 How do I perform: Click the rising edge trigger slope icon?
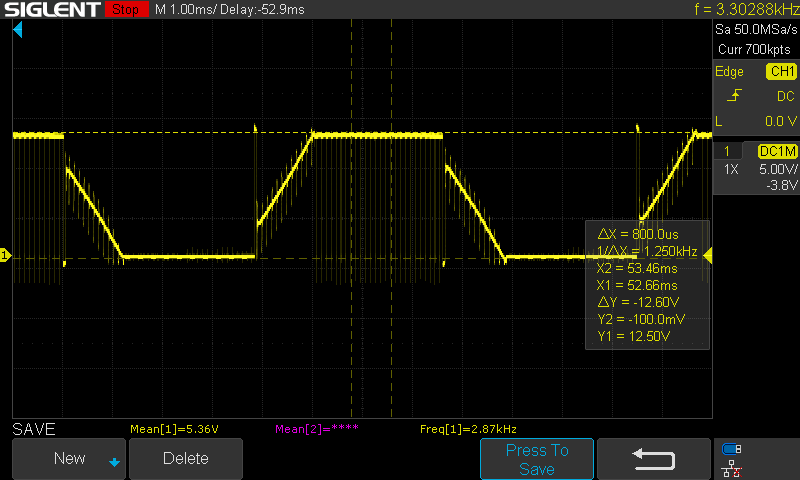(735, 96)
